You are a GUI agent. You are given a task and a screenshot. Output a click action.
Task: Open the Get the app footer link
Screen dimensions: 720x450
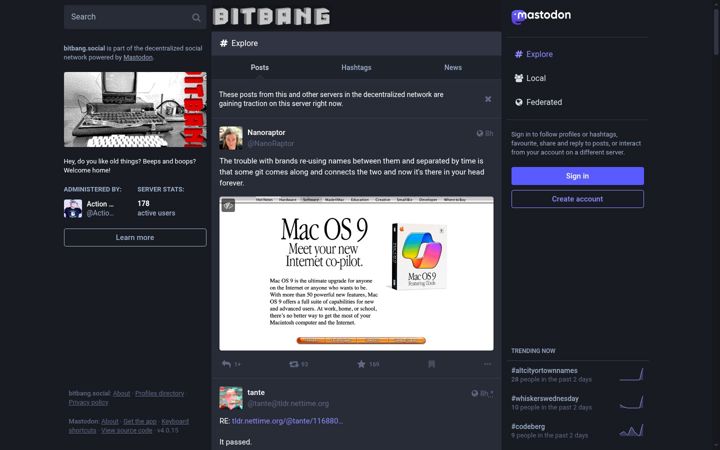(140, 422)
